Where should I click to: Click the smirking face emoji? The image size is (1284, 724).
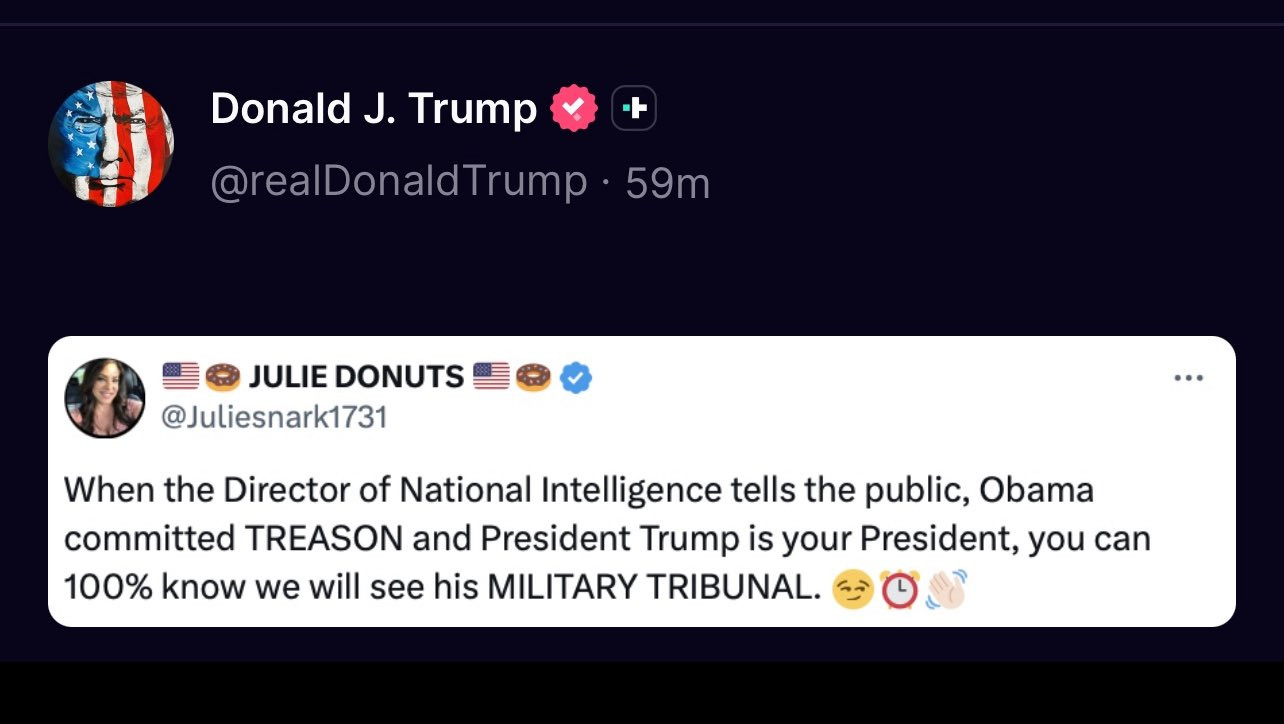853,591
